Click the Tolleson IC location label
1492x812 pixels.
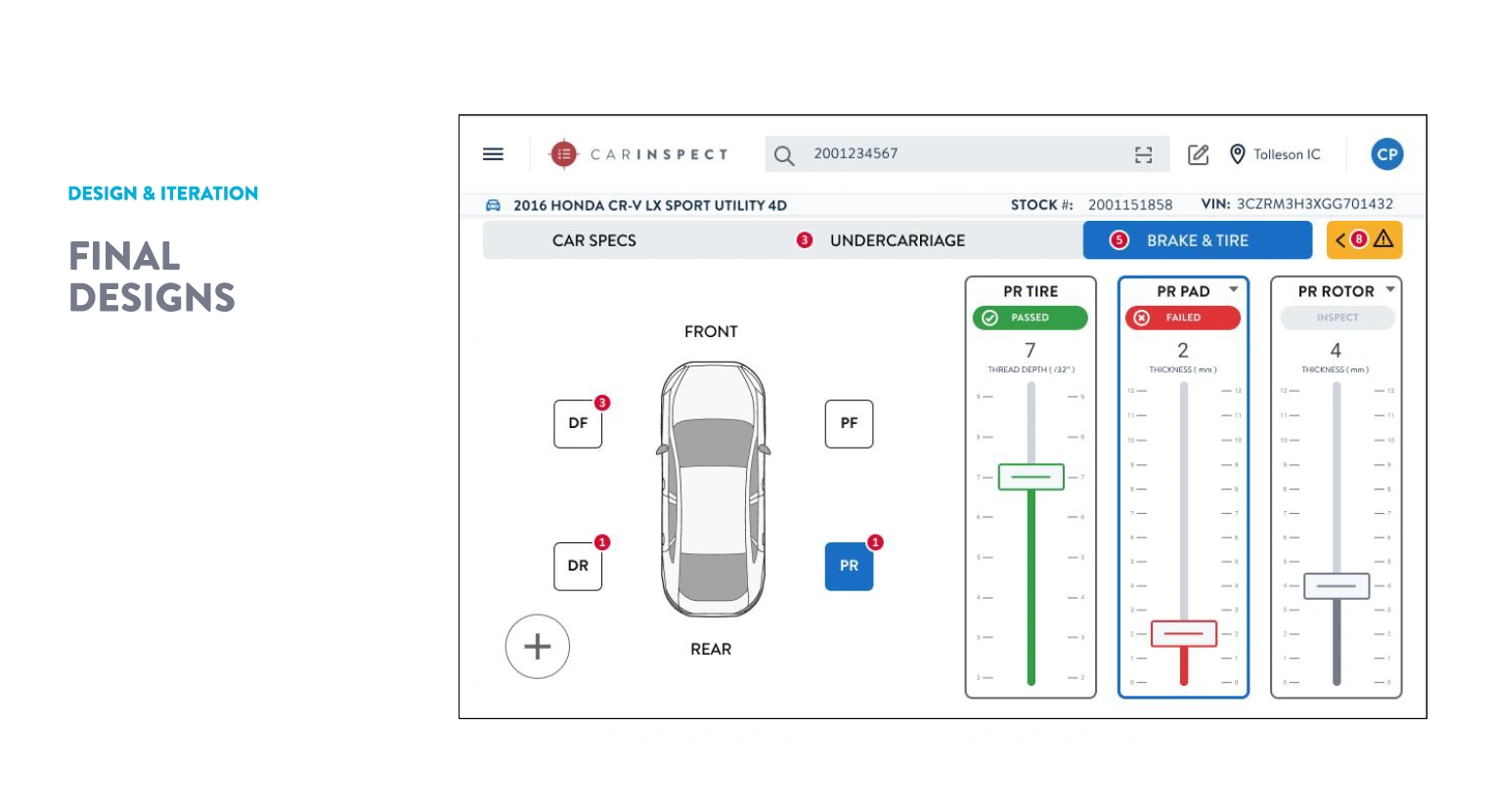coord(1287,154)
